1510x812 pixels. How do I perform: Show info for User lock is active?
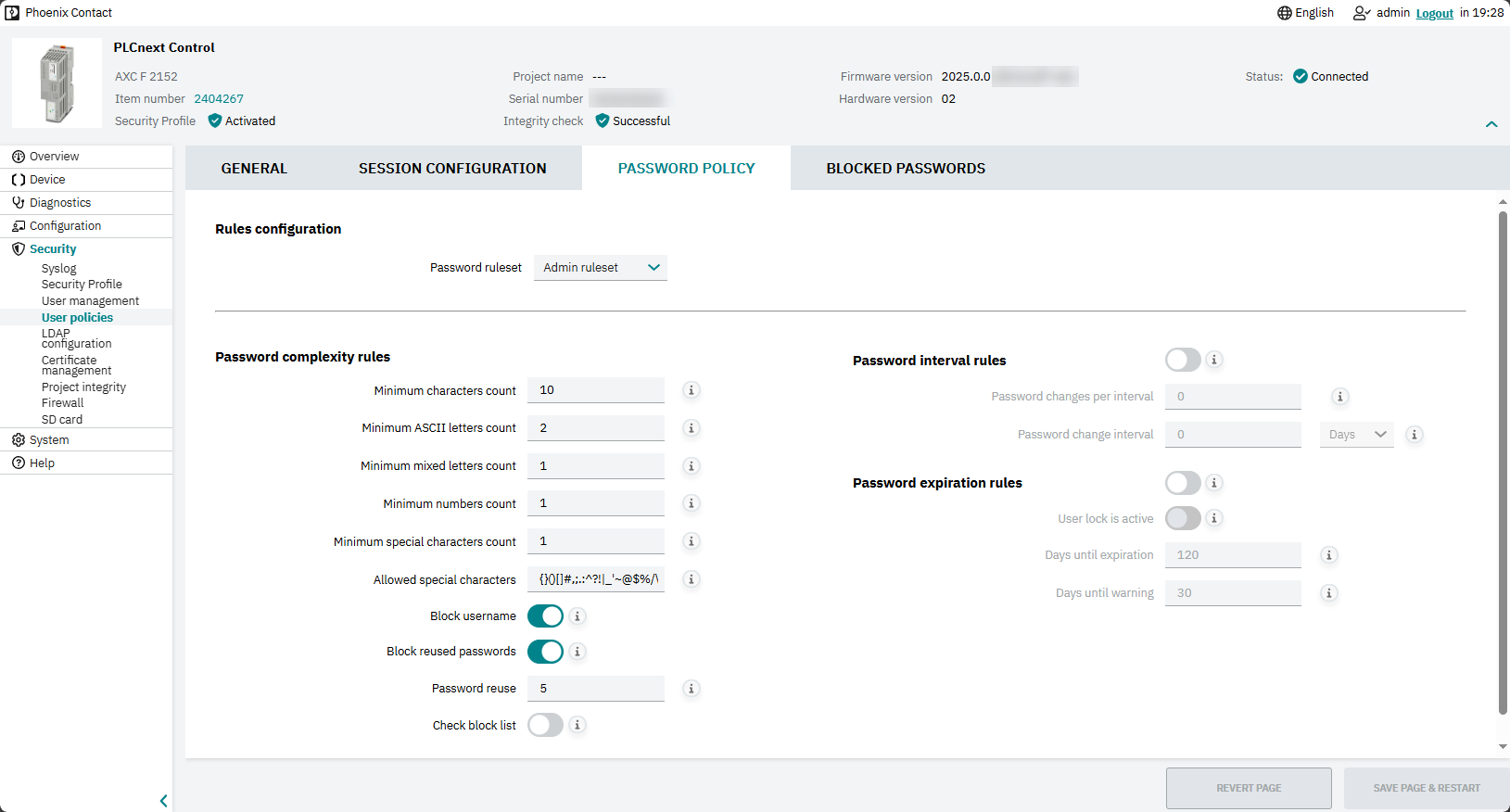pyautogui.click(x=1214, y=518)
